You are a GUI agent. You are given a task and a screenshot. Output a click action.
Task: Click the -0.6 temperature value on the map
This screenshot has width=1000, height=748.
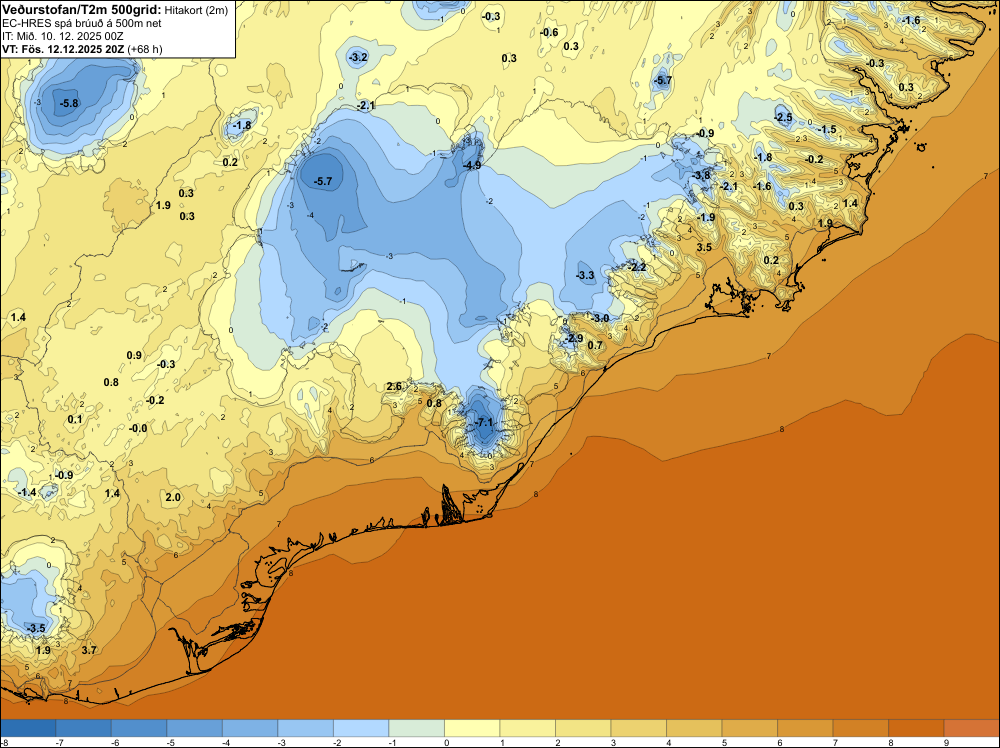549,33
